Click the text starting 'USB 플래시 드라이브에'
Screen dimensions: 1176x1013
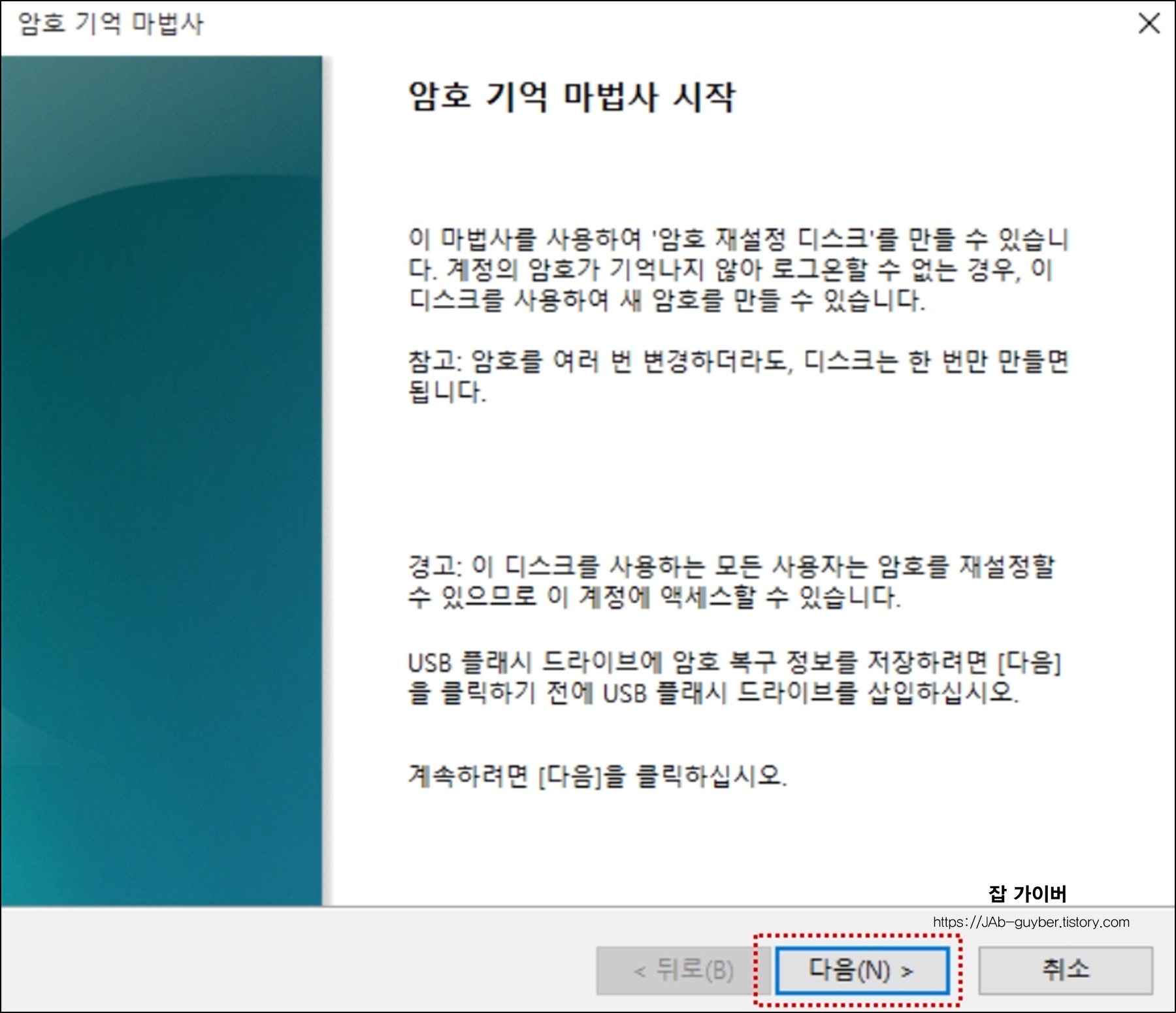(x=734, y=677)
